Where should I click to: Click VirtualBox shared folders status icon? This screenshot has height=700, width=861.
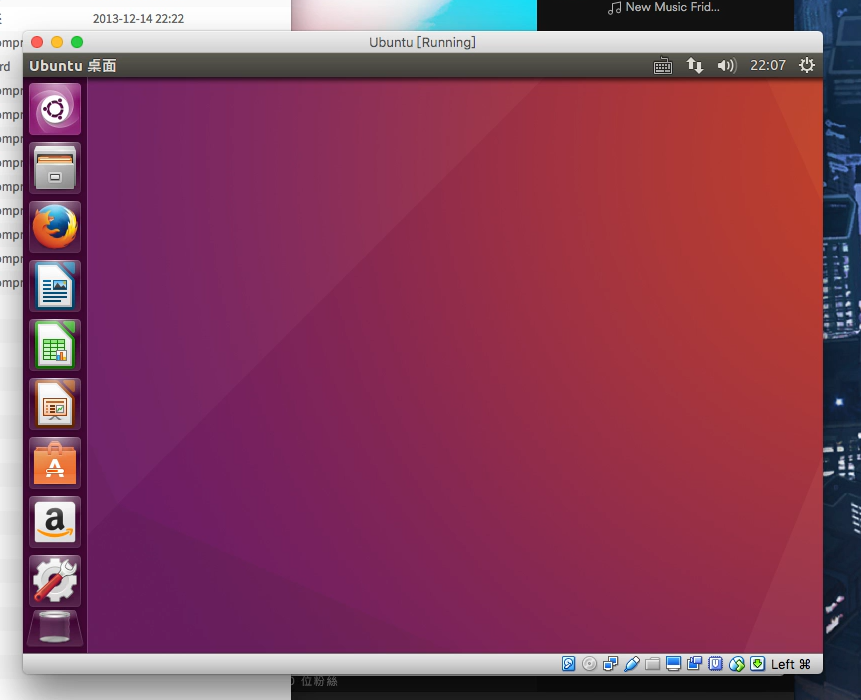(652, 664)
